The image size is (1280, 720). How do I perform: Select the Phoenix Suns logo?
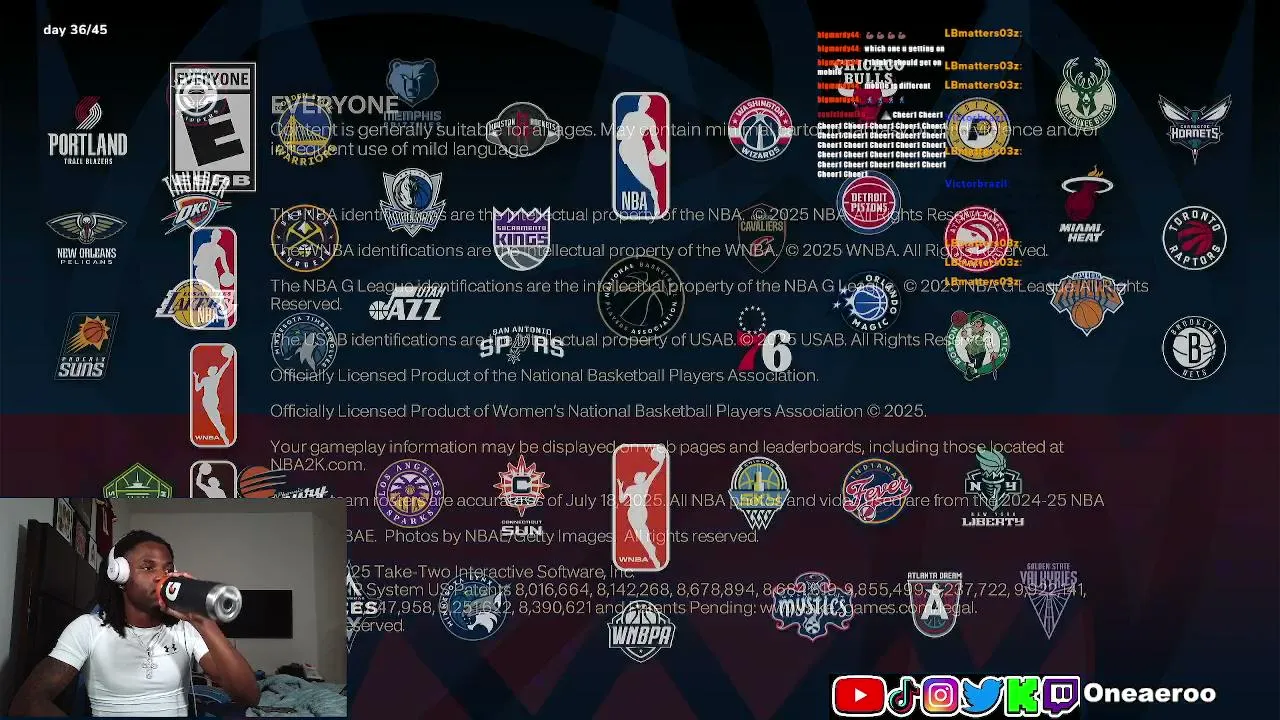point(87,346)
